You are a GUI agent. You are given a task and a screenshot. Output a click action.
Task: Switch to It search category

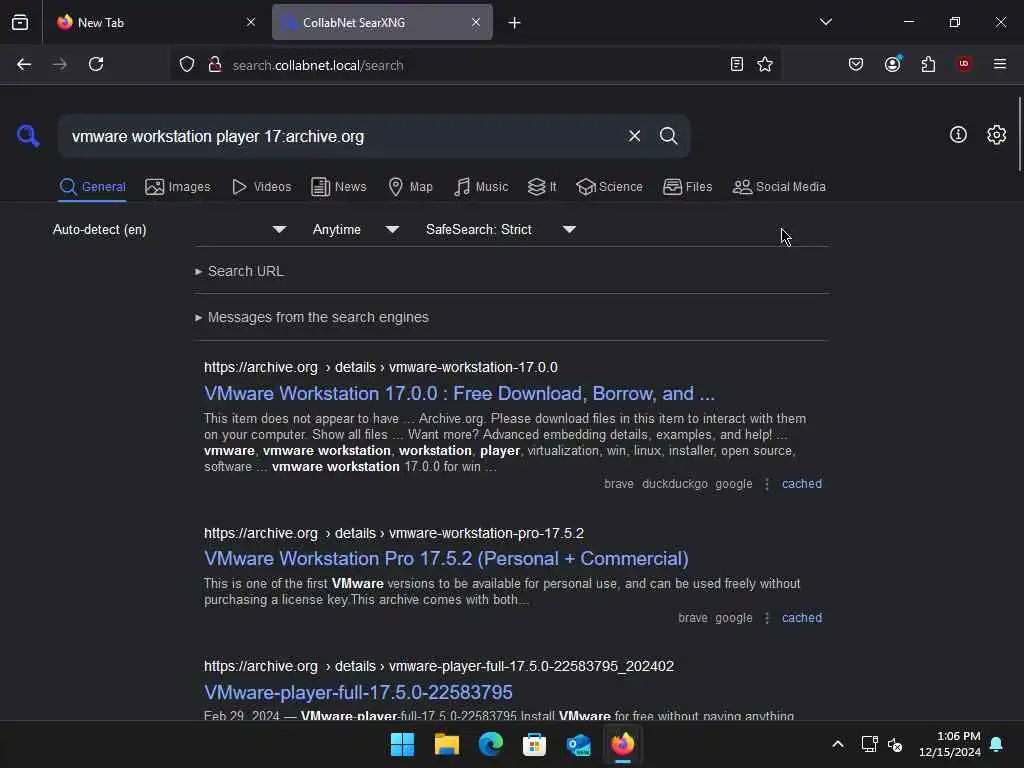click(542, 187)
